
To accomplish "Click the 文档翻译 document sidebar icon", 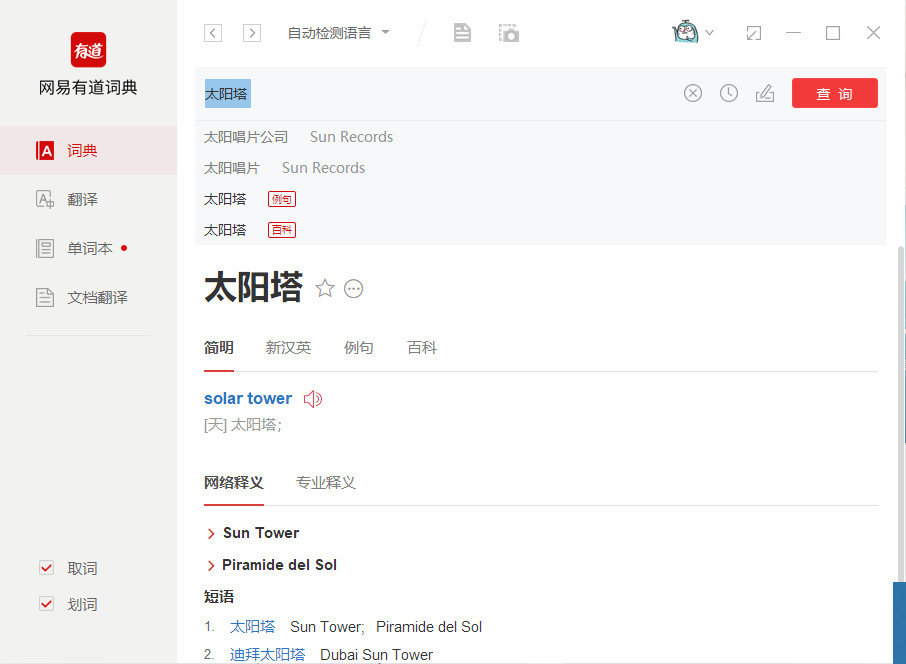I will click(45, 298).
